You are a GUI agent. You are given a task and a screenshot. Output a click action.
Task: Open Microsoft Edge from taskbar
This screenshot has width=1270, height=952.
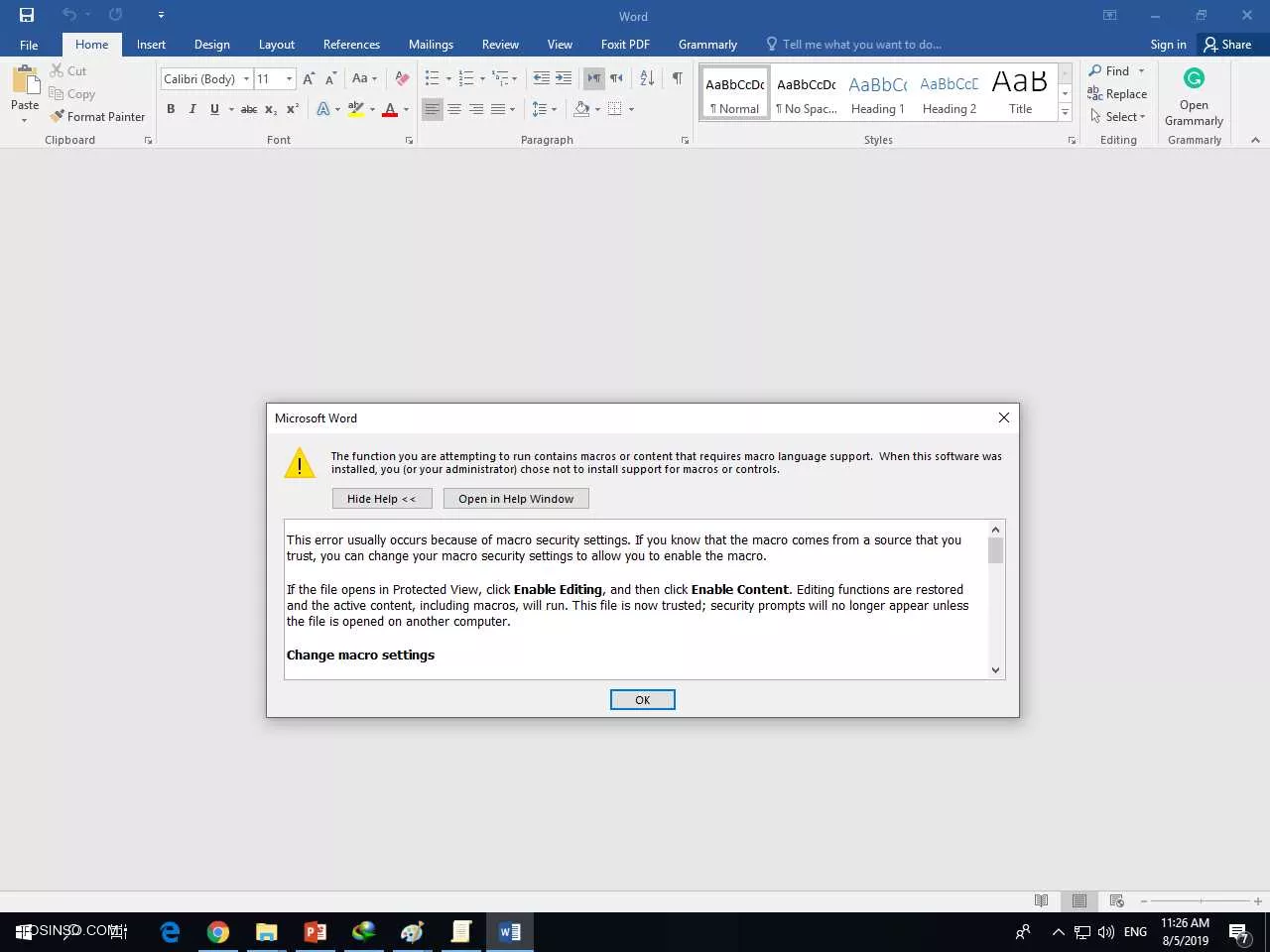[170, 932]
